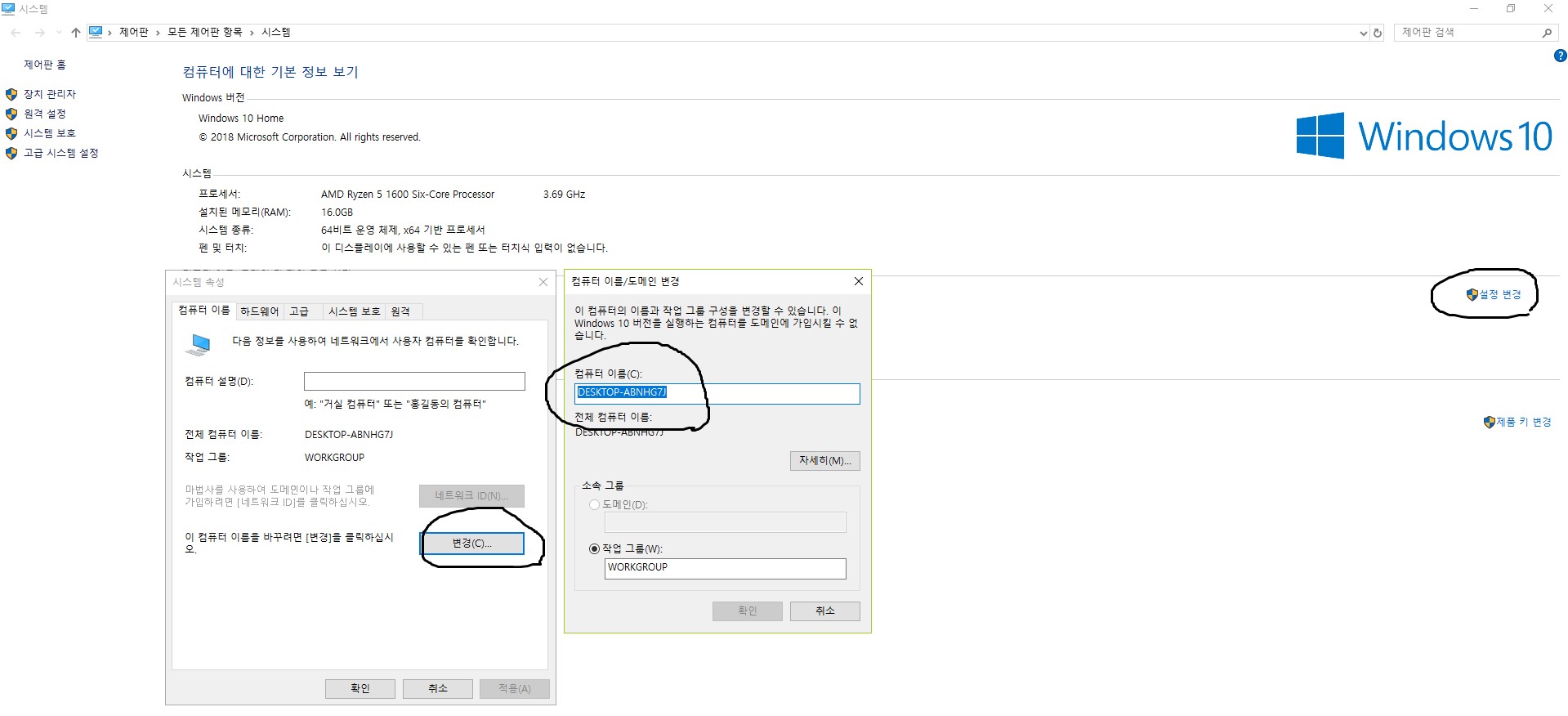This screenshot has width=1568, height=716.
Task: Click the 제품 키 변경 link
Action: tap(1523, 422)
